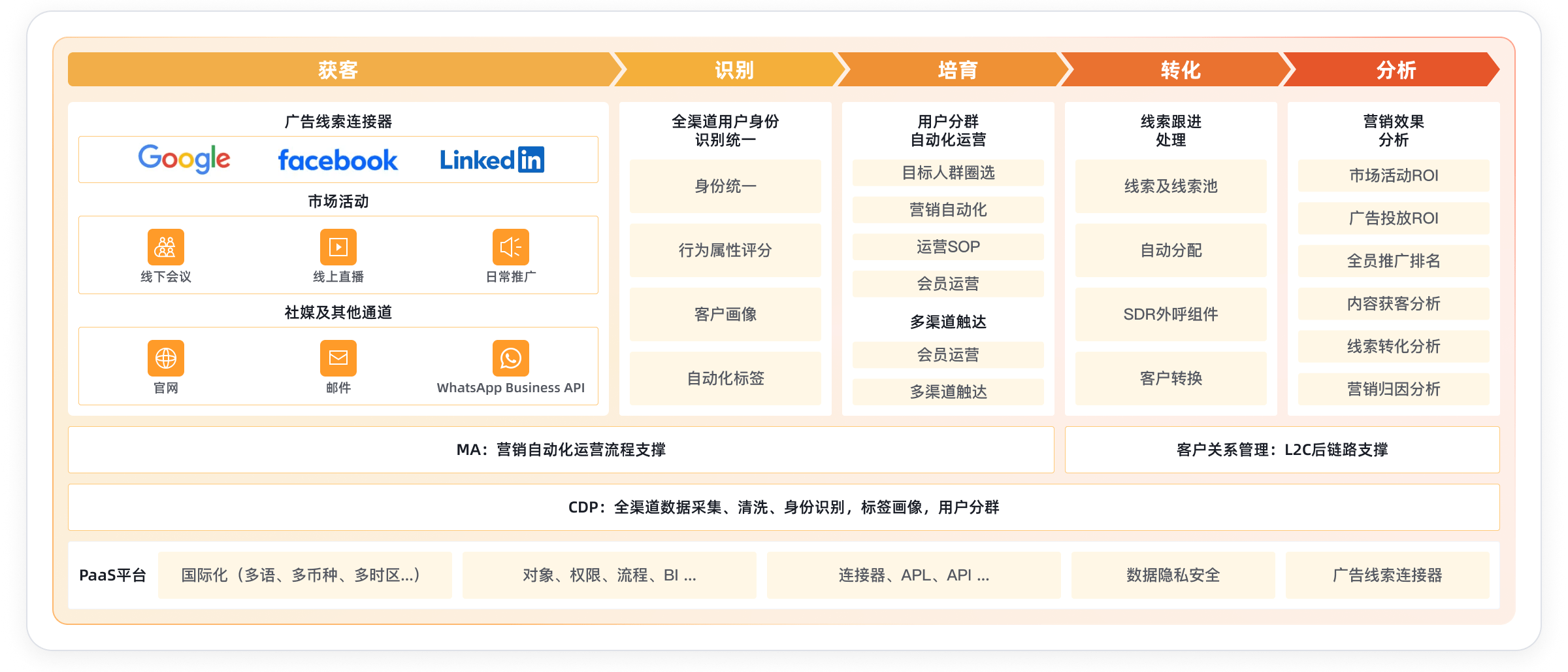This screenshot has width=1568, height=672.
Task: Choose the 营销自动化 block
Action: pos(948,210)
